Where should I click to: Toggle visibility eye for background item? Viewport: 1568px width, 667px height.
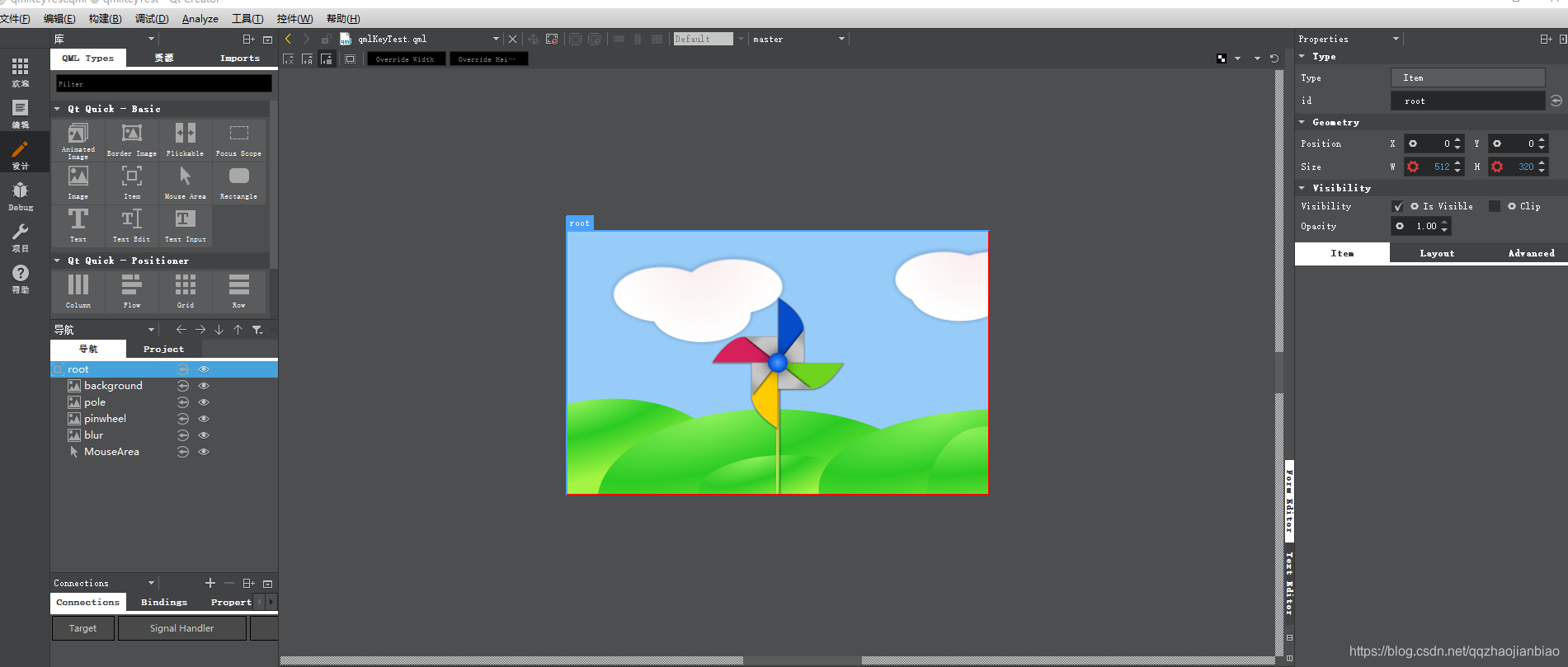pos(204,386)
